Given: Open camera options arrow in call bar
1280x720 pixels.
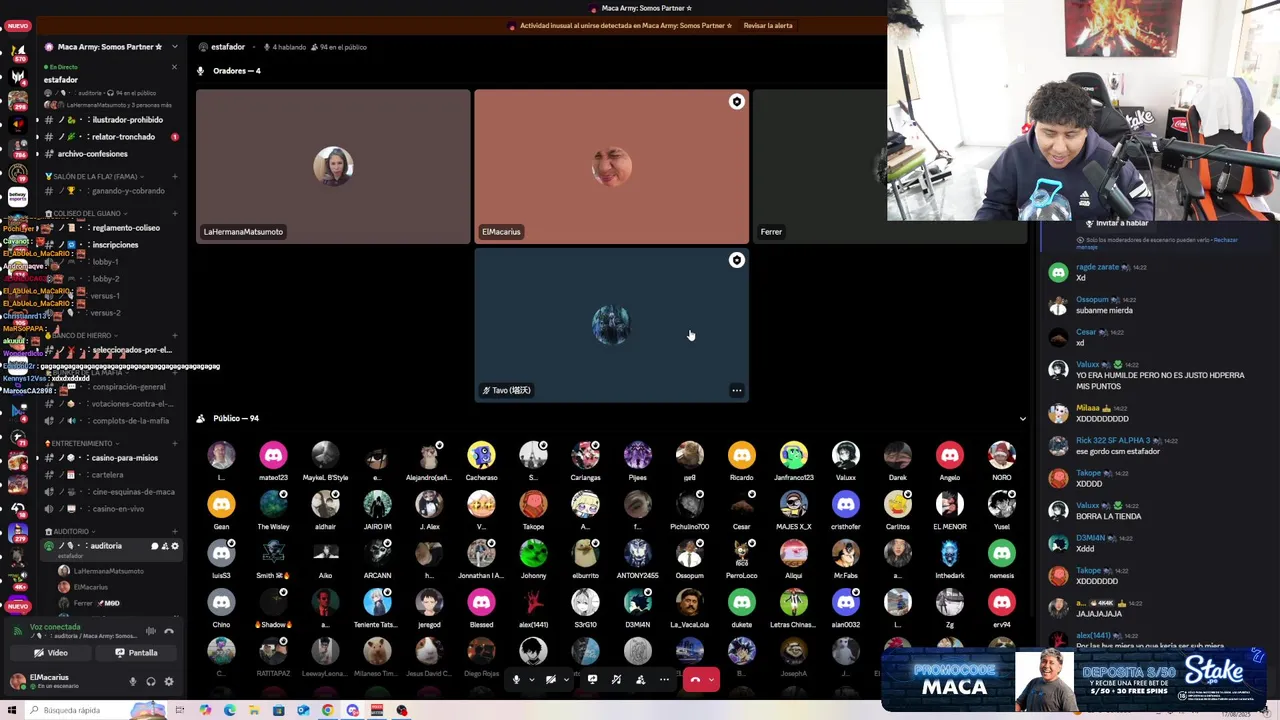Looking at the screenshot, I should pos(565,680).
